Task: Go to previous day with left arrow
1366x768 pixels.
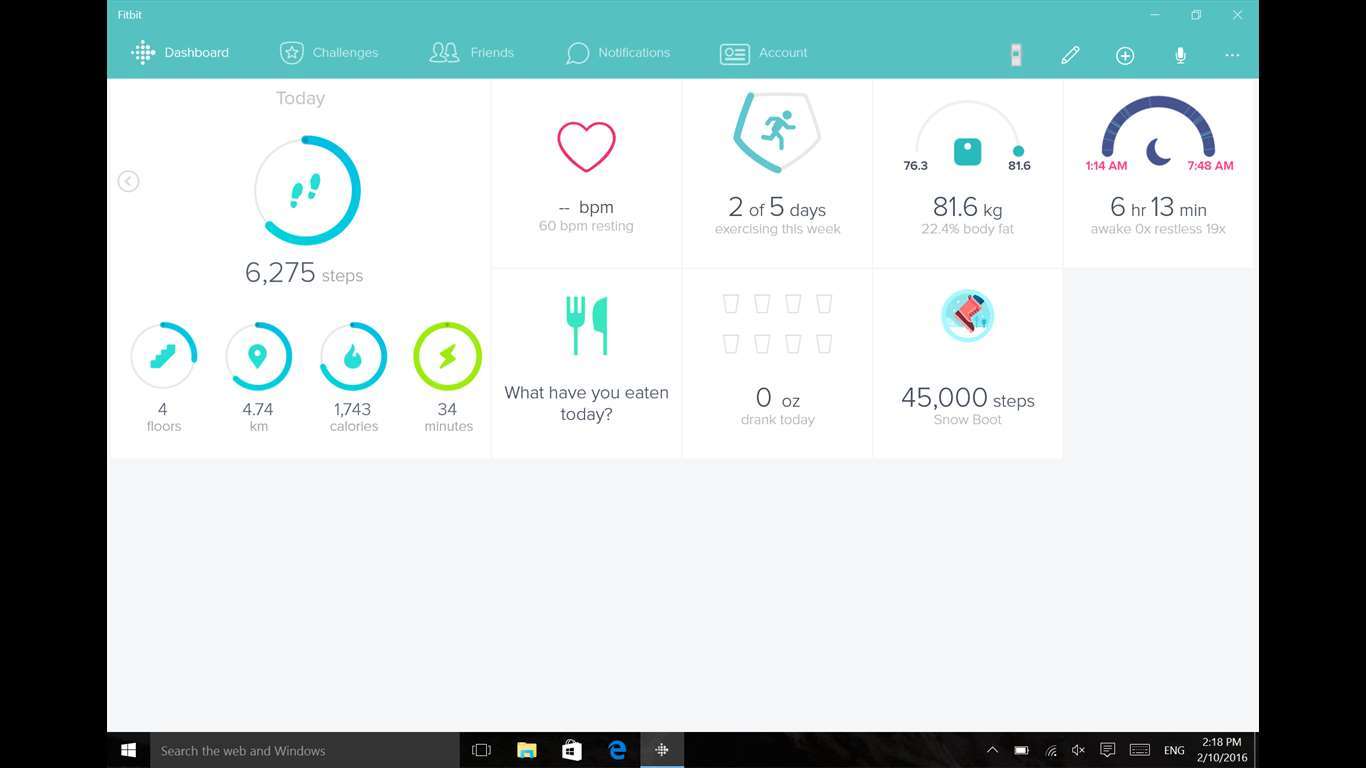Action: [128, 181]
